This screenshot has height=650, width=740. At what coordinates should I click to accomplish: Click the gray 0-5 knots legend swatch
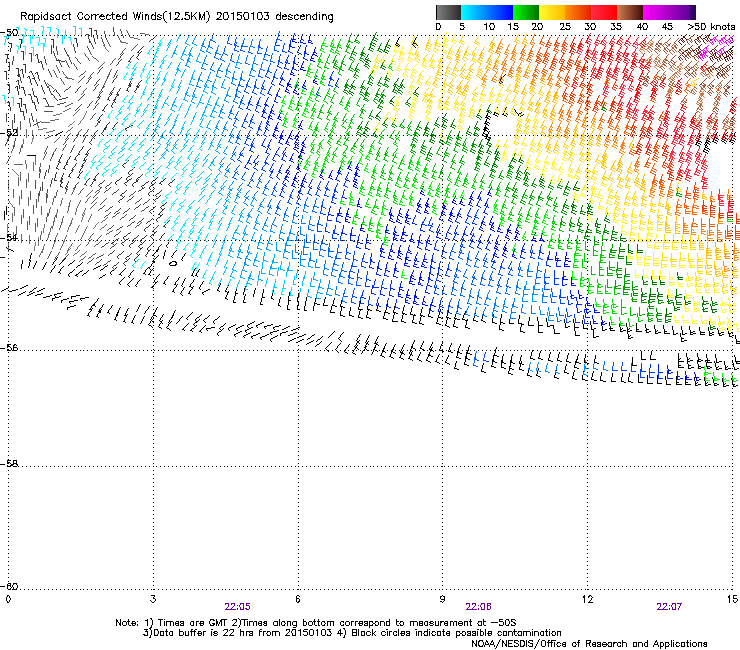448,12
